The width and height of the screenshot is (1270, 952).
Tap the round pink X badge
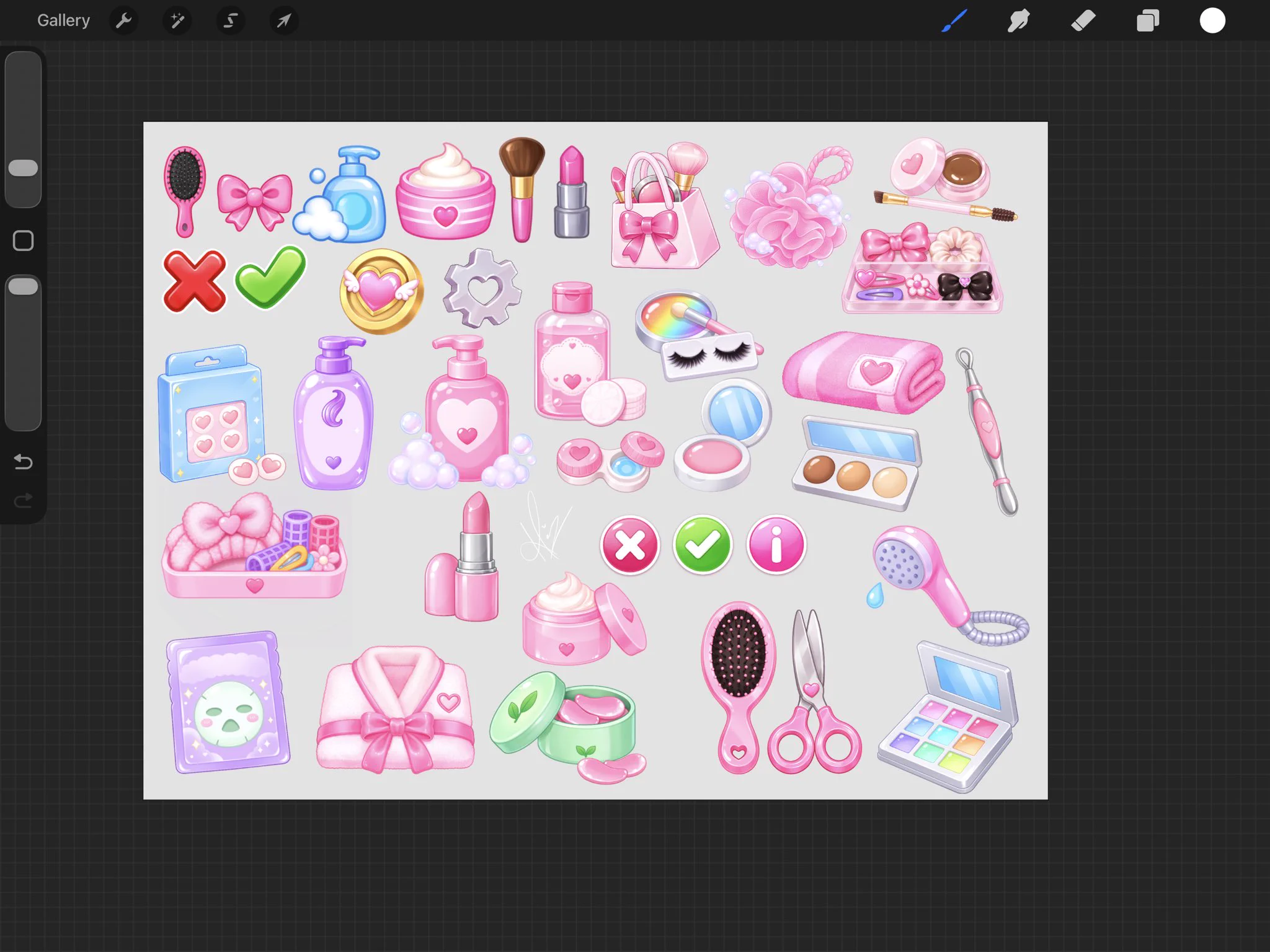pyautogui.click(x=630, y=545)
